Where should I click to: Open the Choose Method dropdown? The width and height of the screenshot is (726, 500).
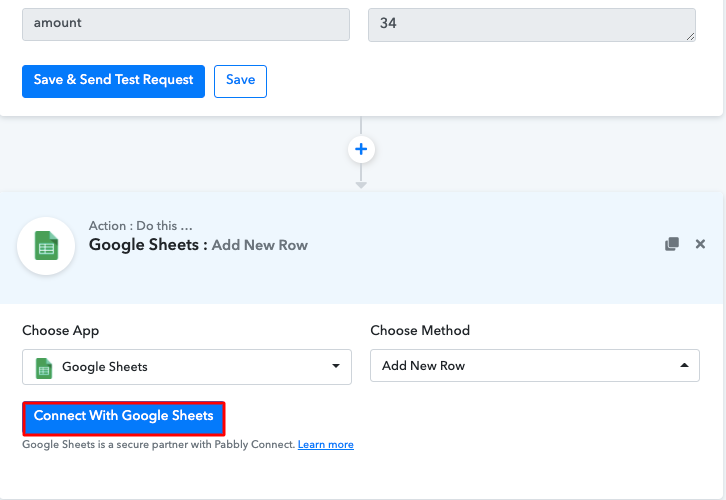pos(535,366)
